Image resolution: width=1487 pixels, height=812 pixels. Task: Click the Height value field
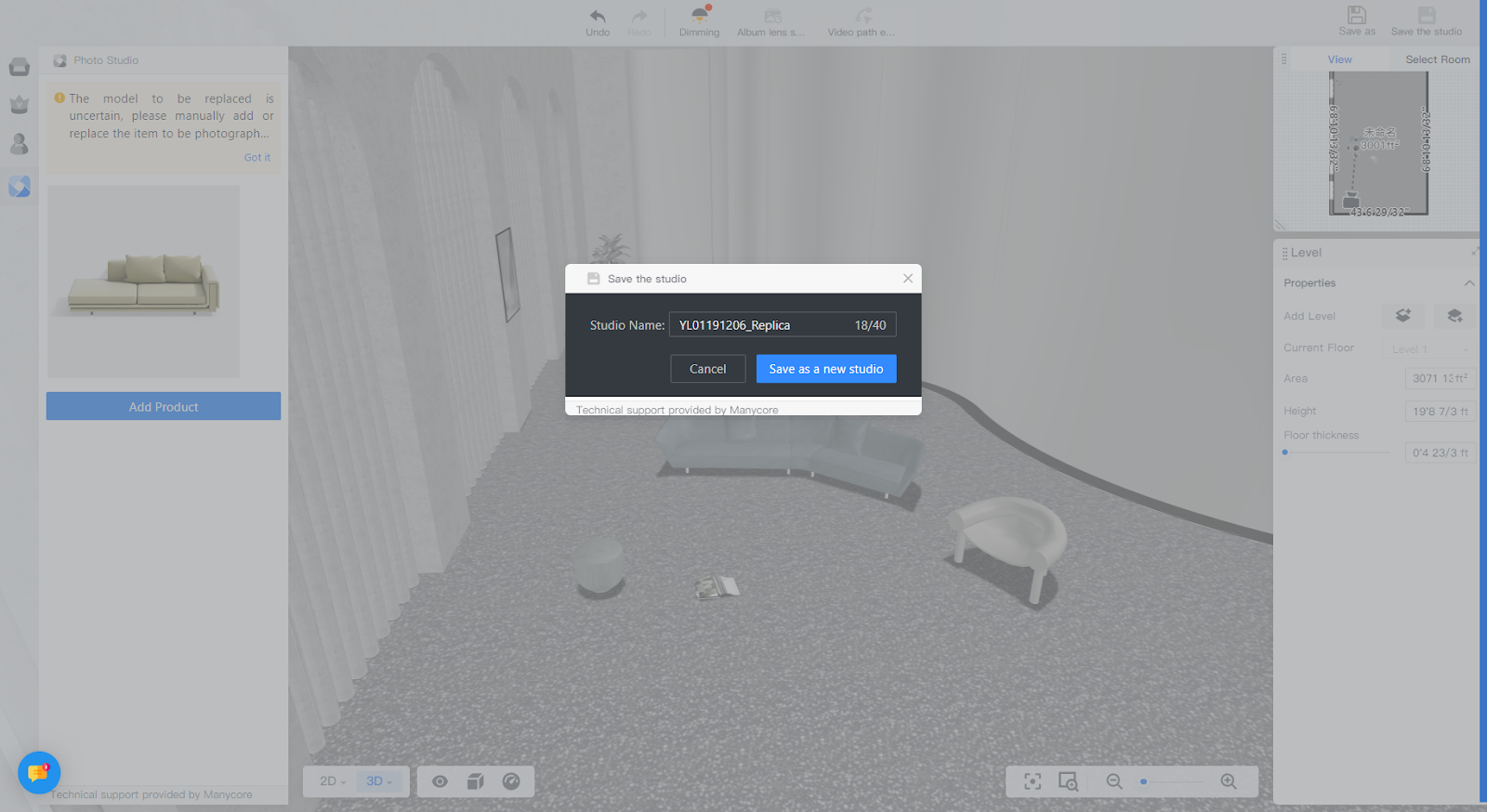tap(1440, 411)
